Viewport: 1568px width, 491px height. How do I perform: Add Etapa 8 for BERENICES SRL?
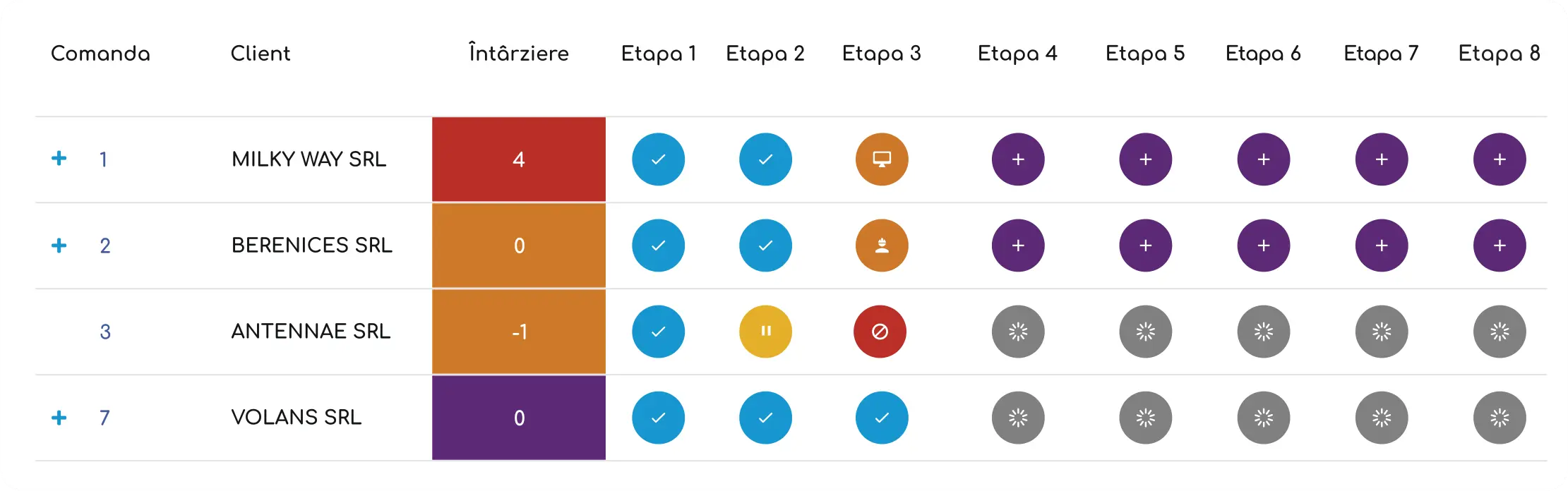[x=1500, y=245]
